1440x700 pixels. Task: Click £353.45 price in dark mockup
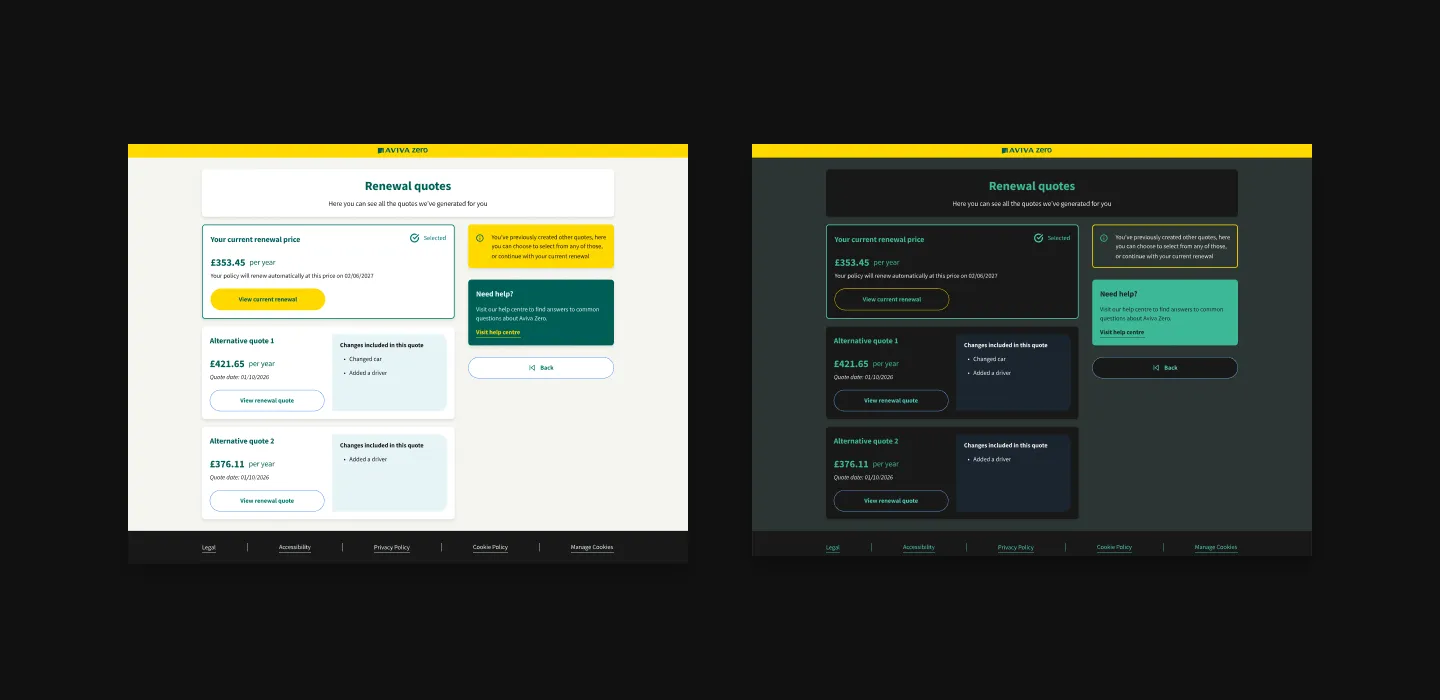[x=852, y=263]
